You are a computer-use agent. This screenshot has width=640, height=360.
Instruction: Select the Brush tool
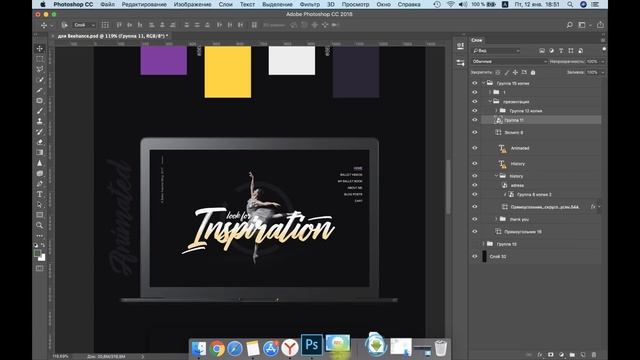coord(40,111)
